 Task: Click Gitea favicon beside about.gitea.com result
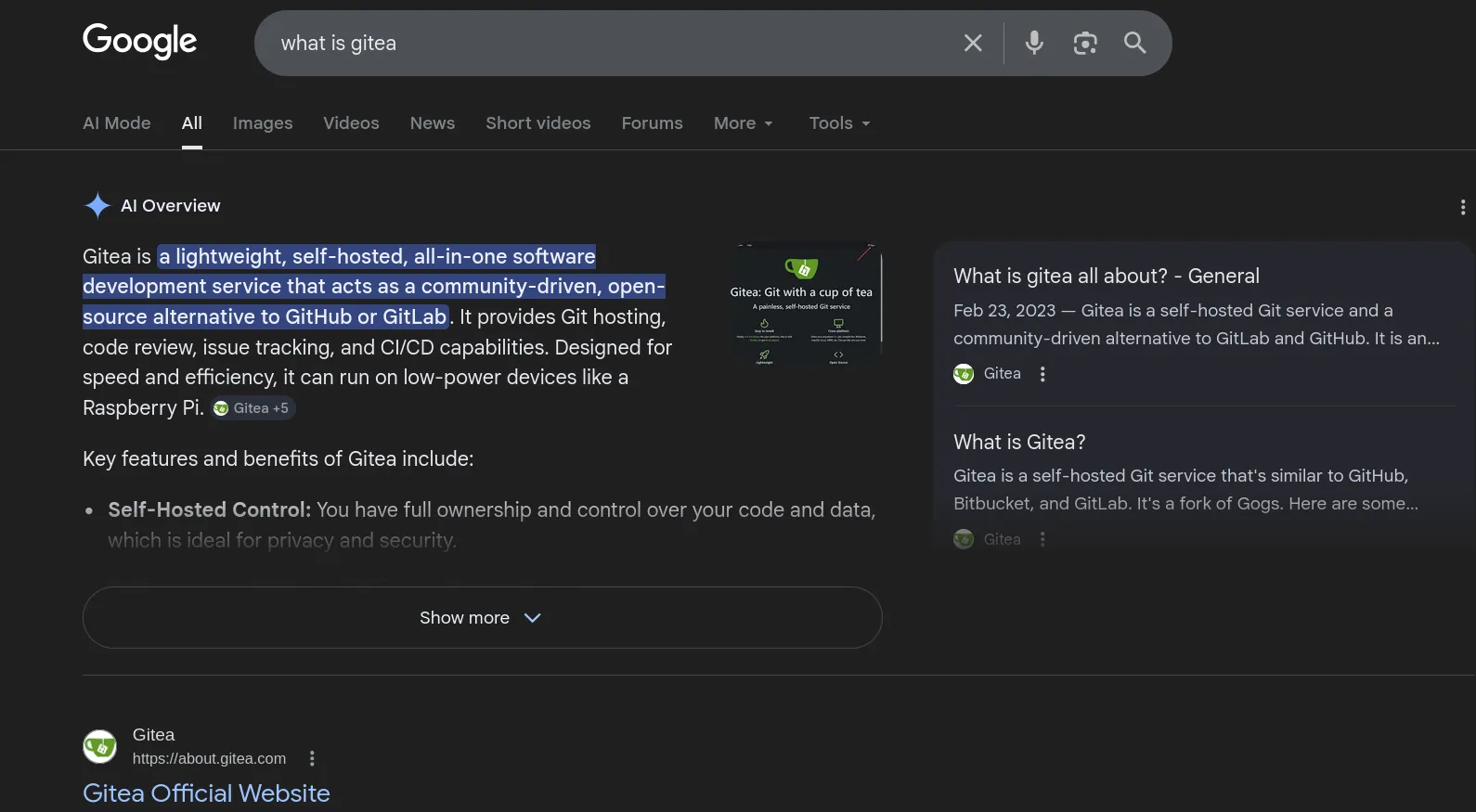coord(99,746)
